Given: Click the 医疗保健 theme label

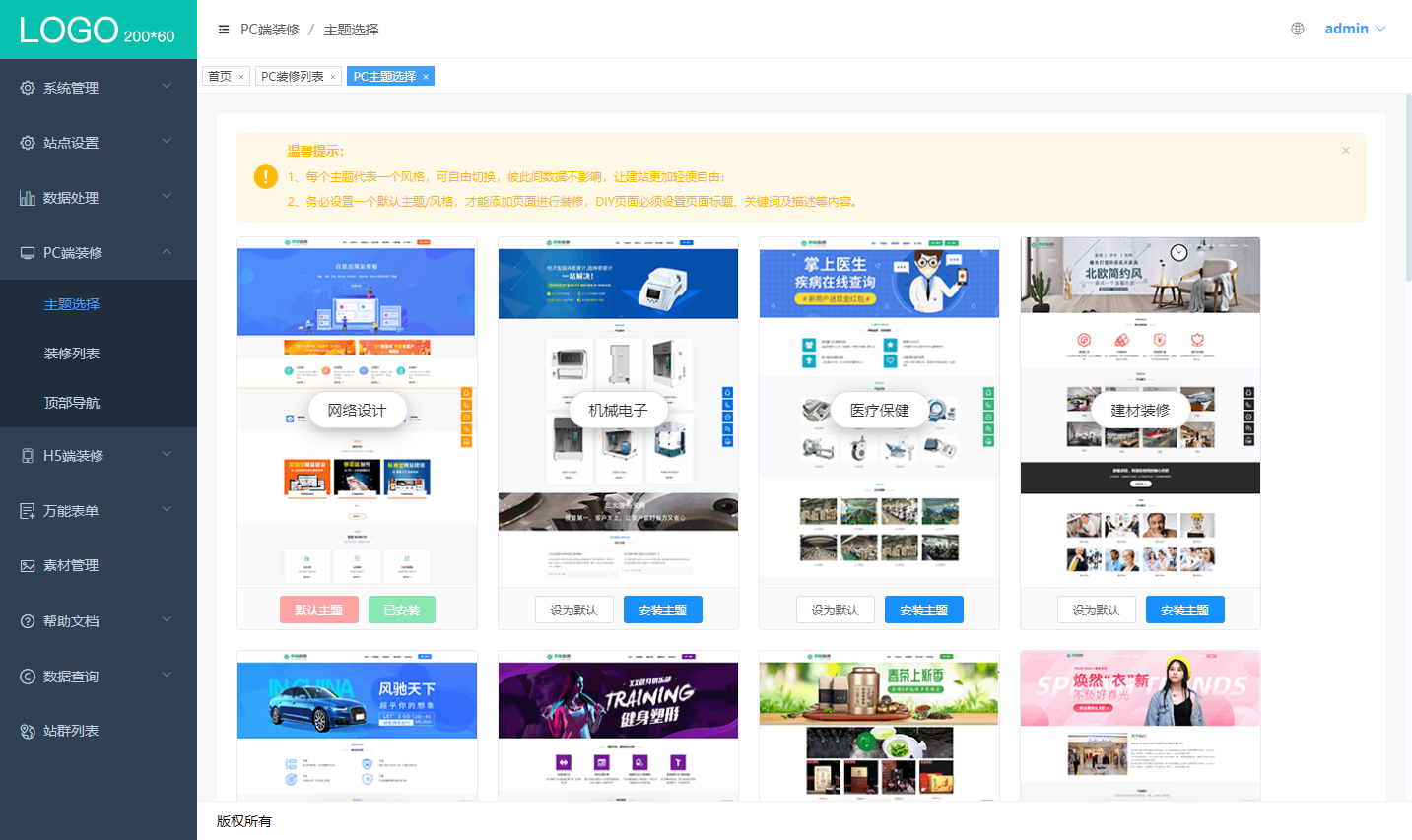Looking at the screenshot, I should [880, 410].
